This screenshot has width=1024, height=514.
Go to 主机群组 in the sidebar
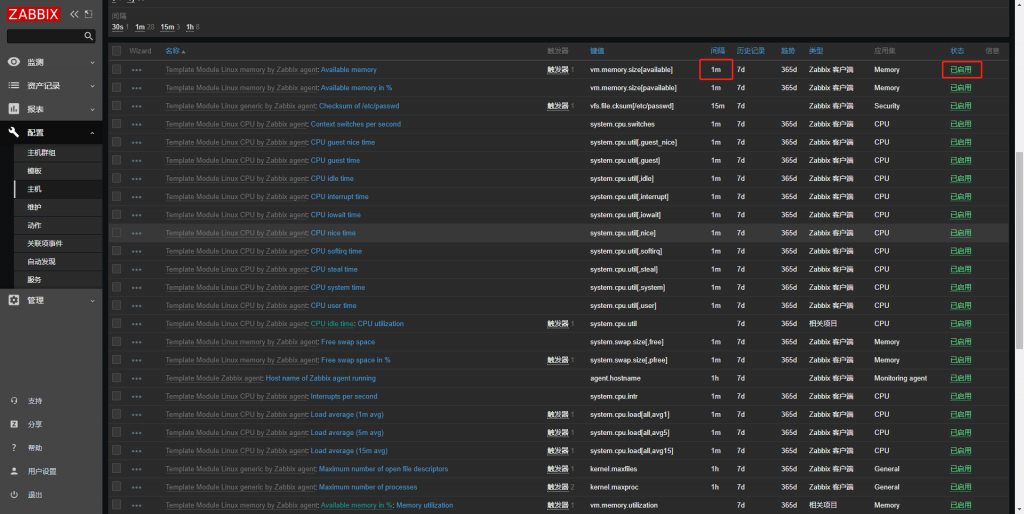[x=41, y=153]
